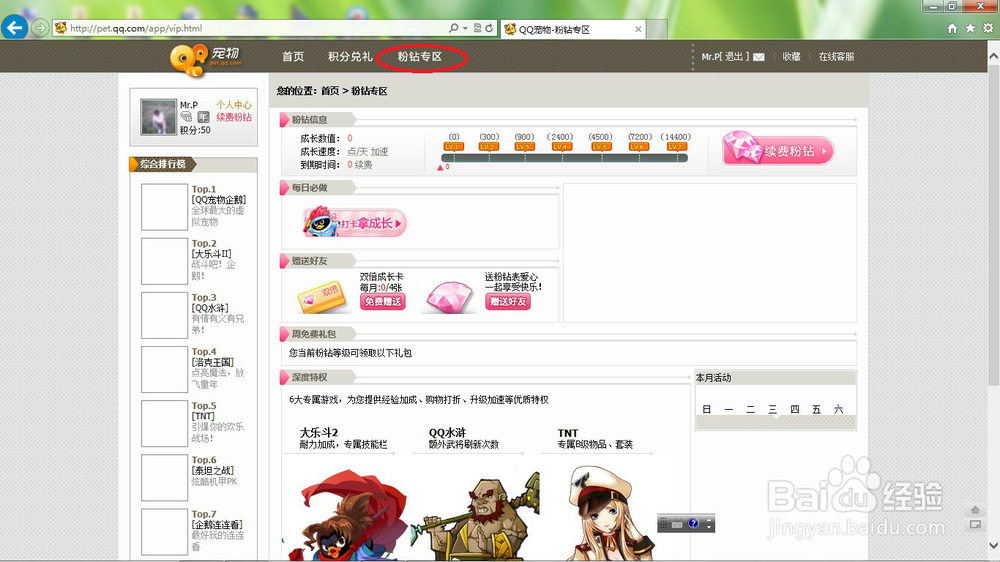Click the LV7 level badge
Image resolution: width=1000 pixels, height=562 pixels.
pos(676,147)
